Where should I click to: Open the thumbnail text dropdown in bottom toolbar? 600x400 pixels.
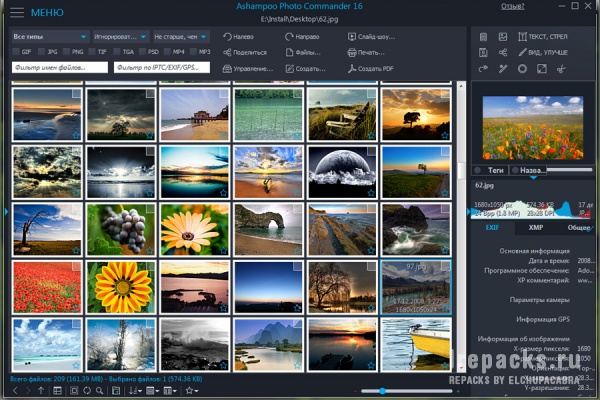click(x=170, y=390)
